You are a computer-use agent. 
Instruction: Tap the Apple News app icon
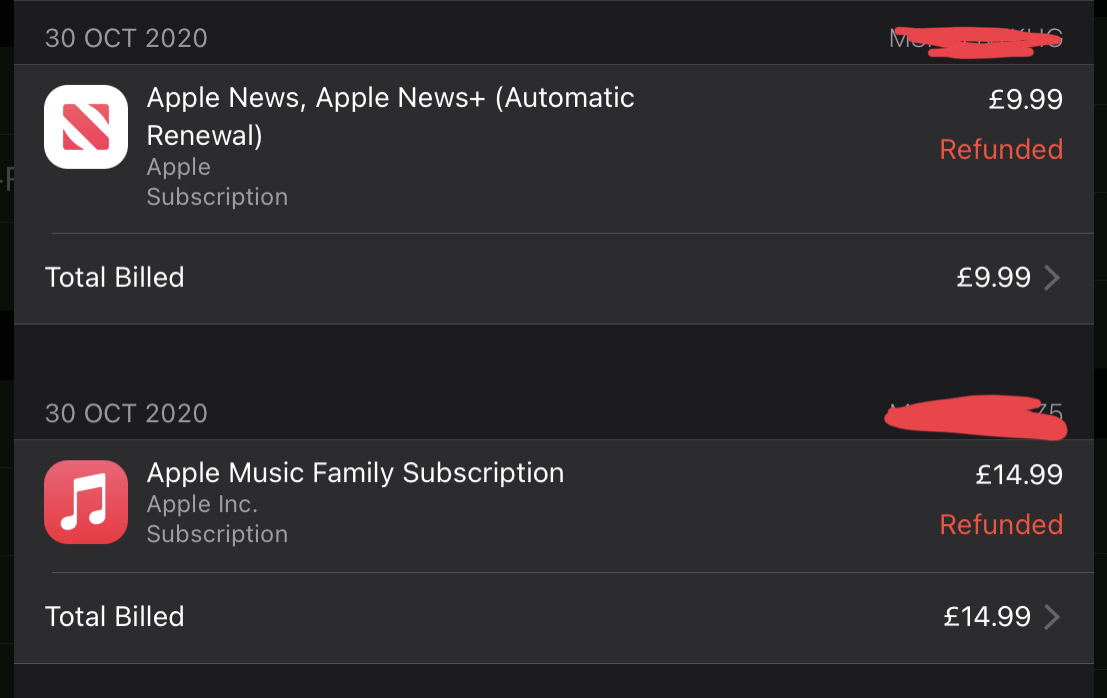86,127
